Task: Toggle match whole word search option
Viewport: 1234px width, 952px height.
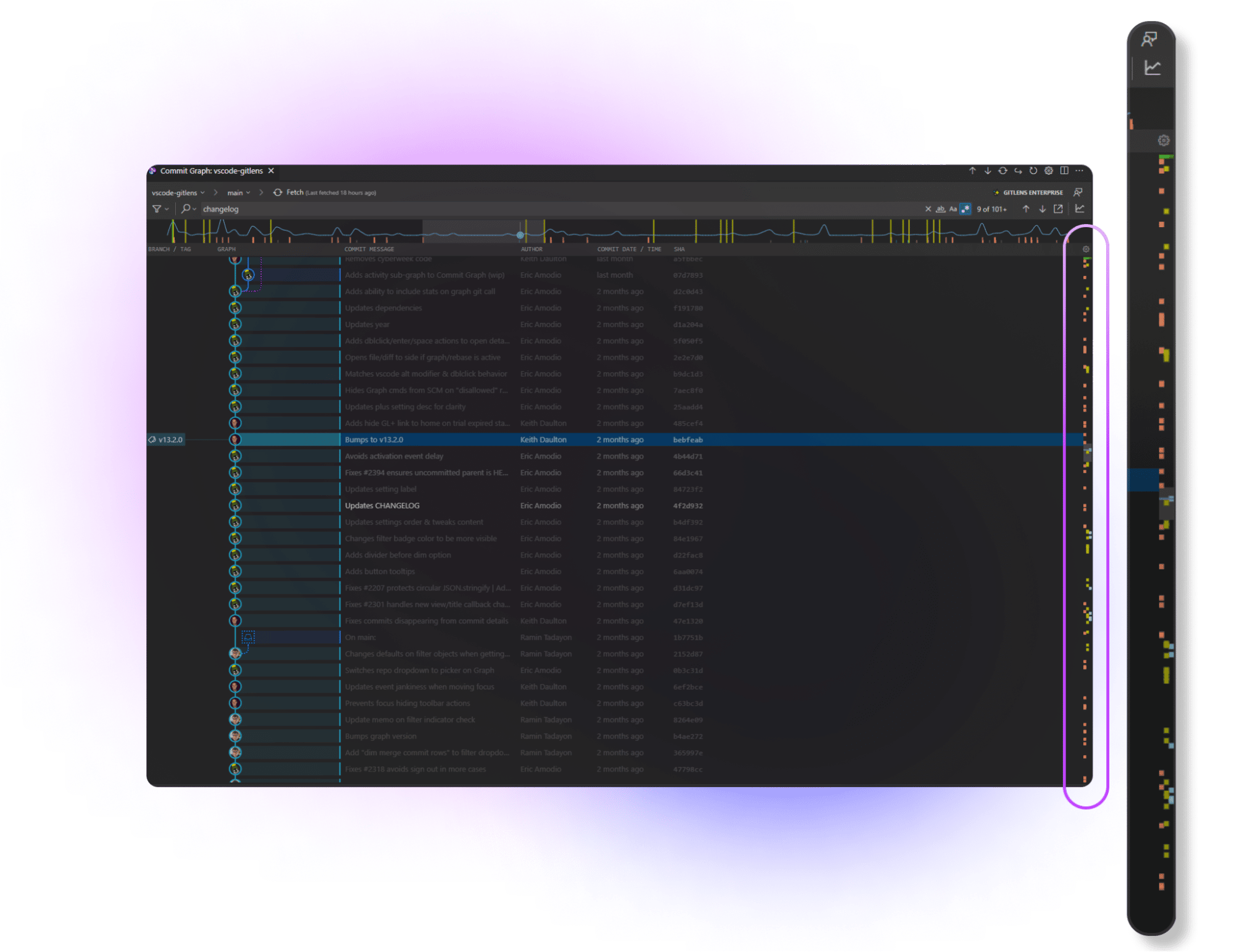Action: 940,209
